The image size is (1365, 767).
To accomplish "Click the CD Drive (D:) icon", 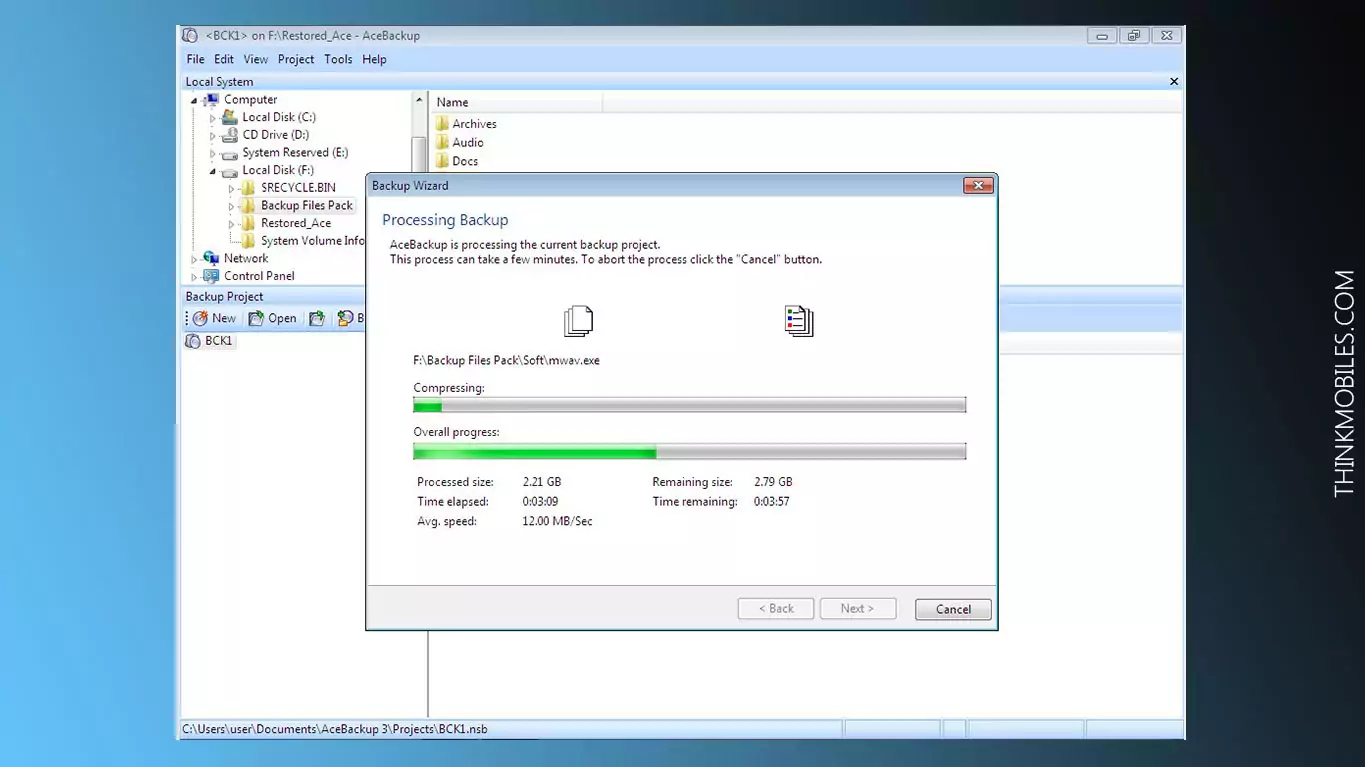I will coord(230,135).
